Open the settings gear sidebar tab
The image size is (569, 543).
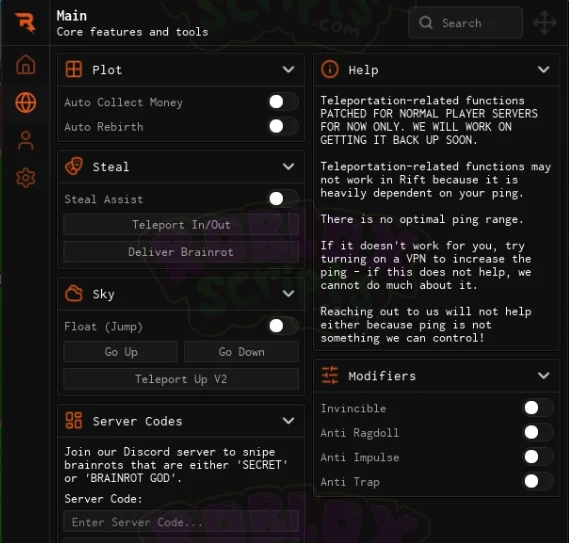pyautogui.click(x=25, y=178)
